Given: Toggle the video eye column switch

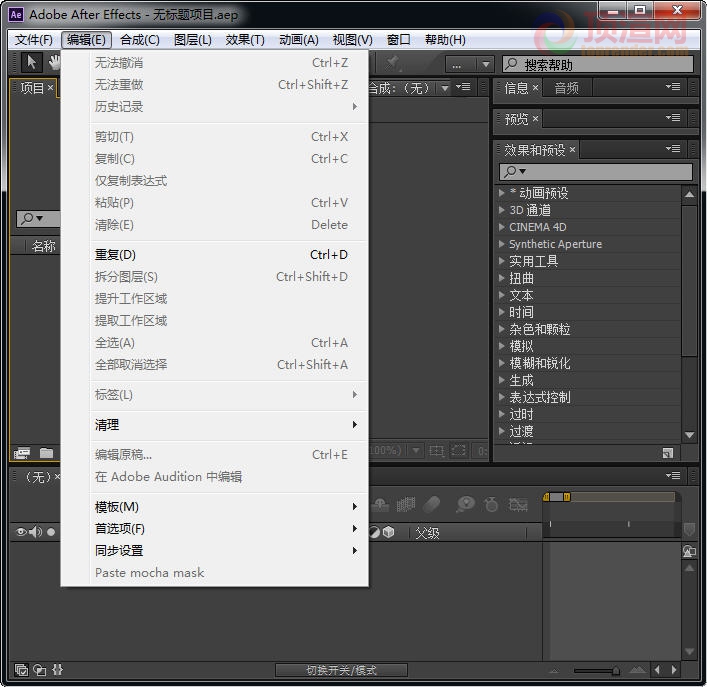Looking at the screenshot, I should click(21, 532).
